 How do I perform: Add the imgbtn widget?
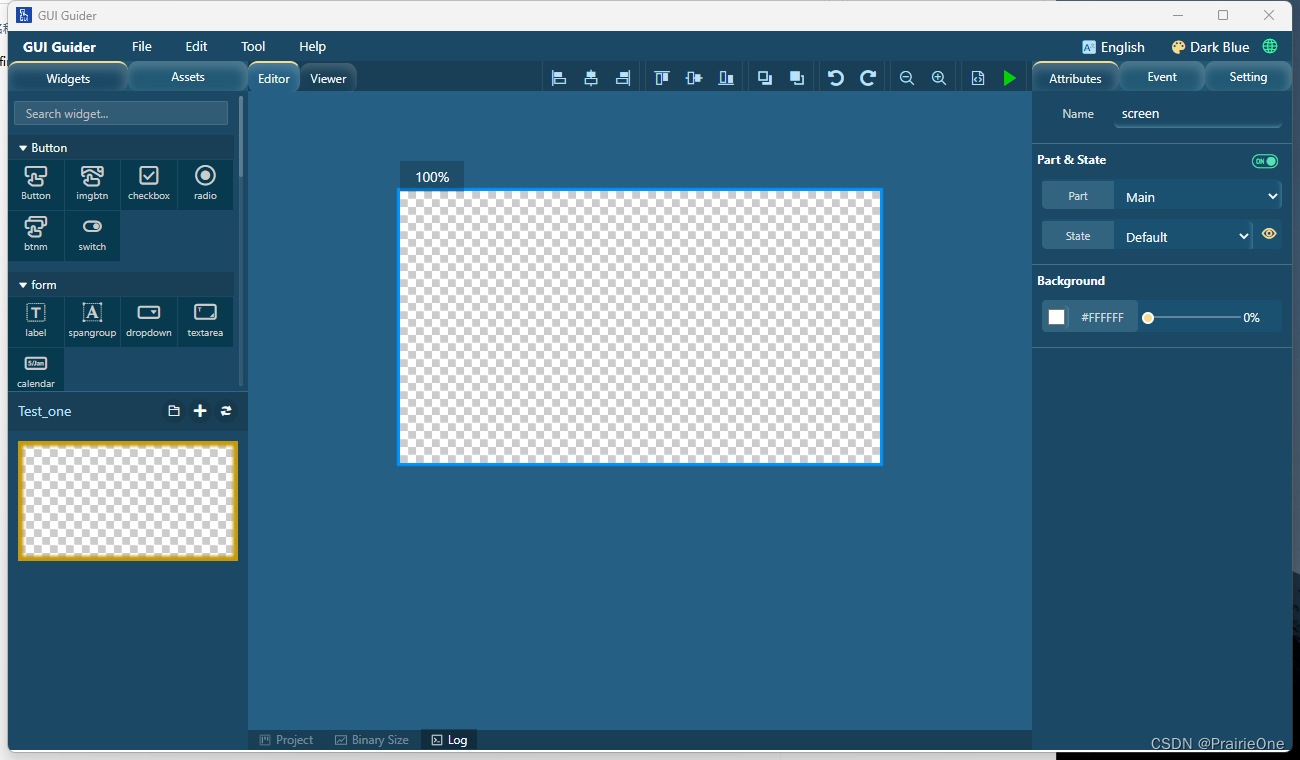tap(92, 184)
